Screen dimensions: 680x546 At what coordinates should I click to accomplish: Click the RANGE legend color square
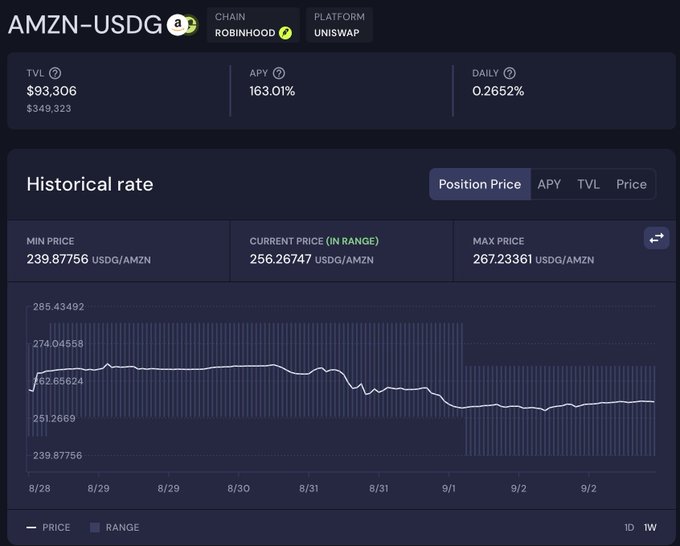95,527
